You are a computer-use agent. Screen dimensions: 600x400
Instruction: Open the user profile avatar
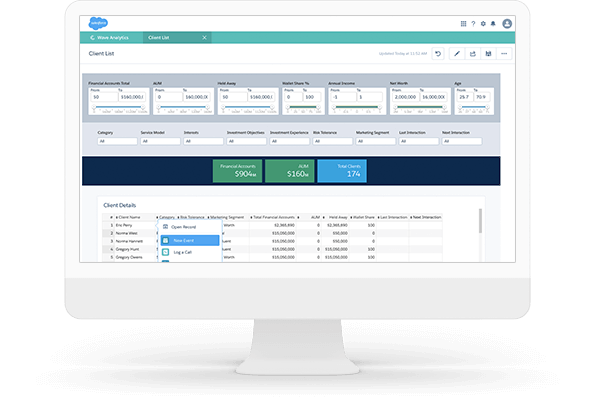tap(507, 23)
